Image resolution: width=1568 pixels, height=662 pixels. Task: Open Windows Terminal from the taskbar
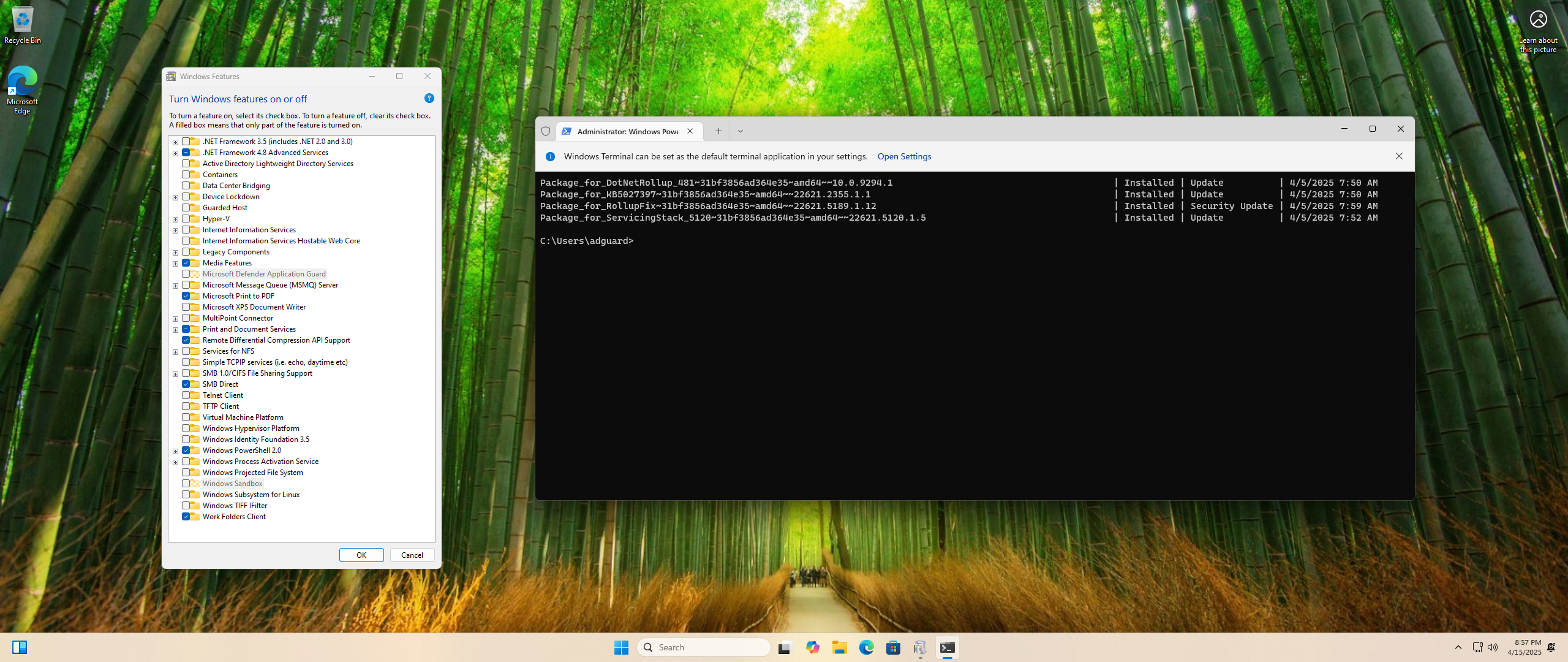[x=947, y=647]
